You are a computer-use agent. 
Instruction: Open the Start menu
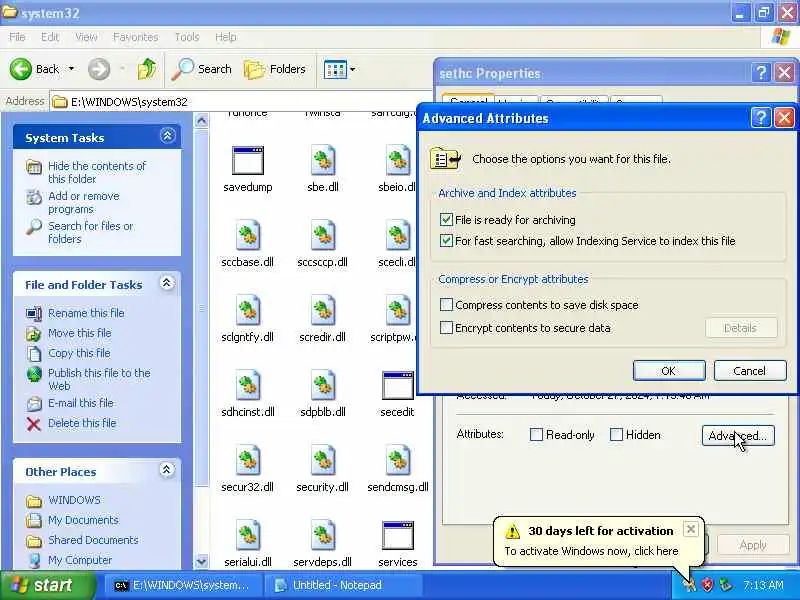tap(48, 585)
